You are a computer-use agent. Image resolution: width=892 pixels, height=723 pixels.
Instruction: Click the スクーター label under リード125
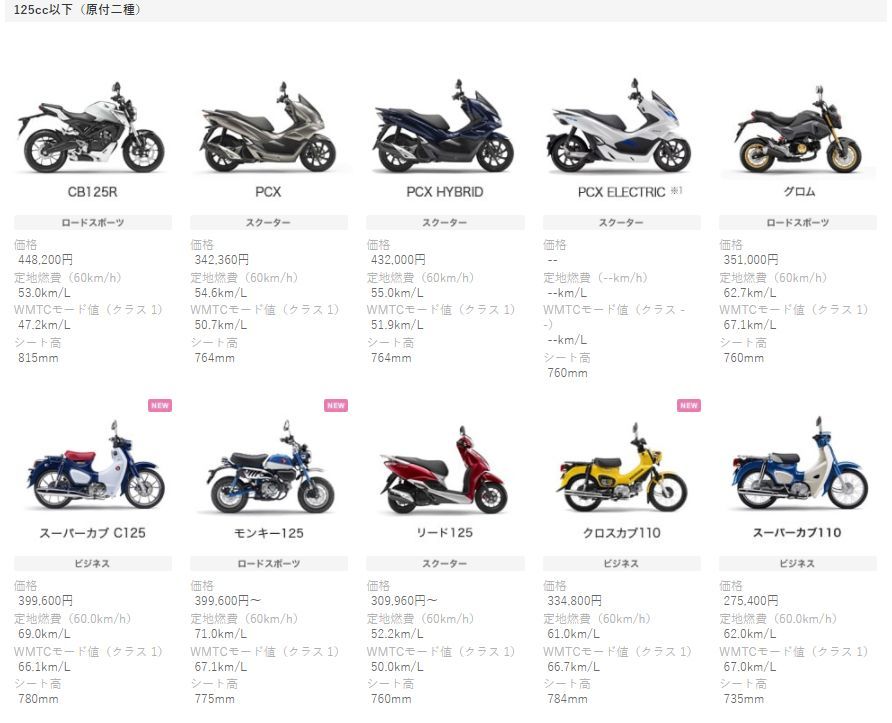[x=445, y=563]
